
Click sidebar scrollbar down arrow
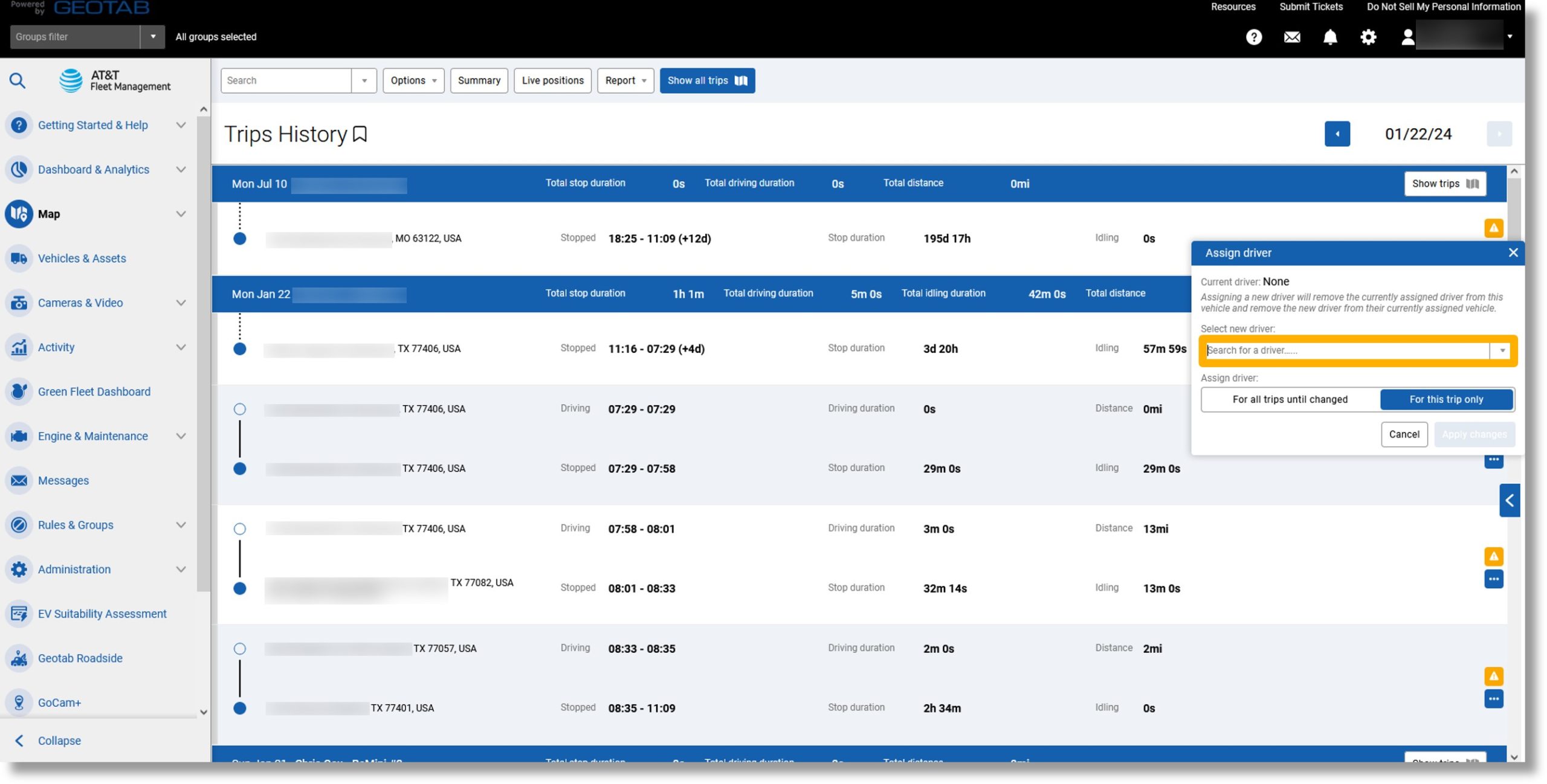click(x=204, y=712)
